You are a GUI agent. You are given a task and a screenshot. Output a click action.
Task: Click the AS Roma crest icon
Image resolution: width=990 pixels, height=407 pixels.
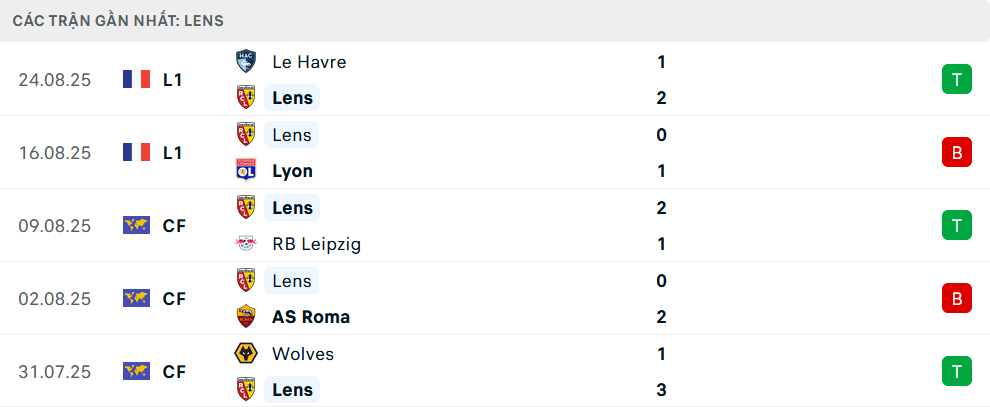[245, 317]
